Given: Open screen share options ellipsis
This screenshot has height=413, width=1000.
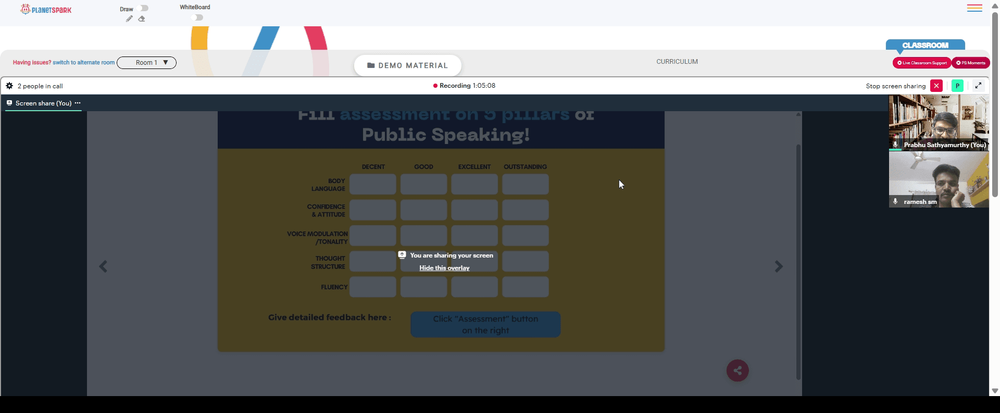Looking at the screenshot, I should [78, 103].
